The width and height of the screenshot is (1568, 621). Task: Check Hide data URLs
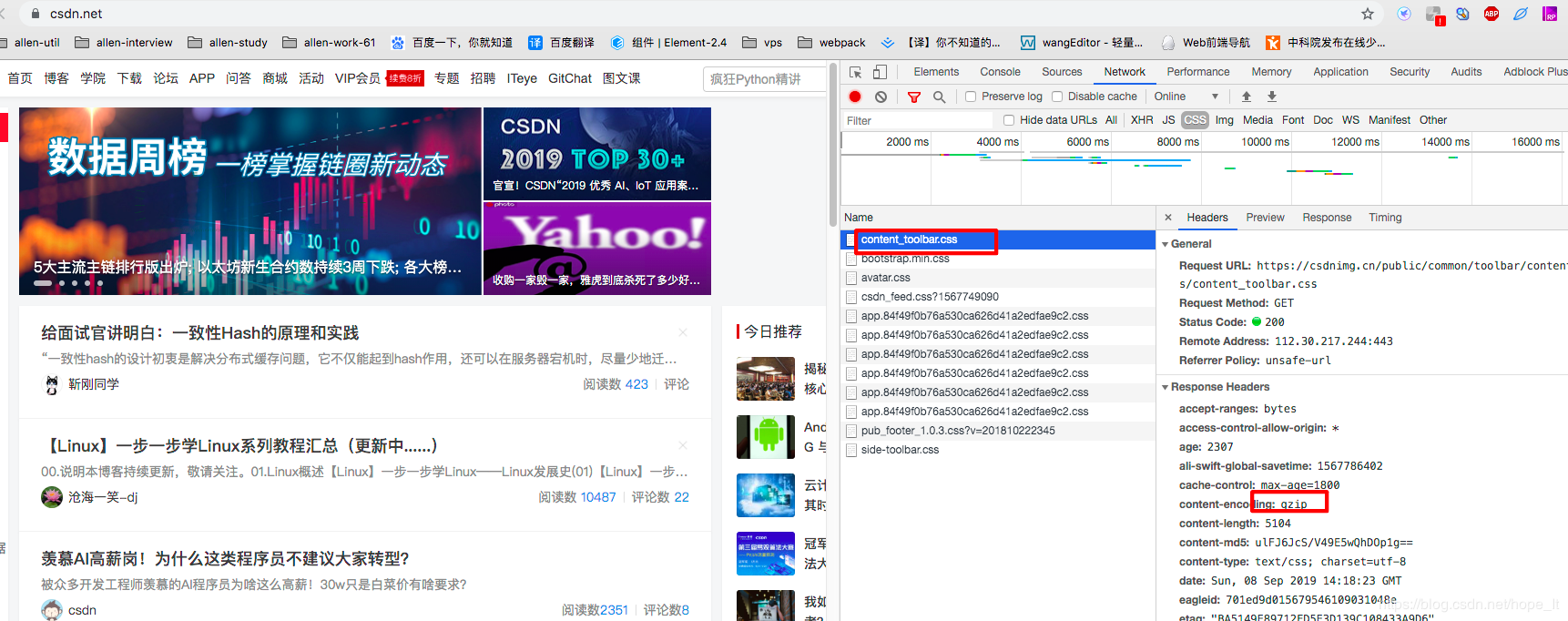pyautogui.click(x=1009, y=120)
